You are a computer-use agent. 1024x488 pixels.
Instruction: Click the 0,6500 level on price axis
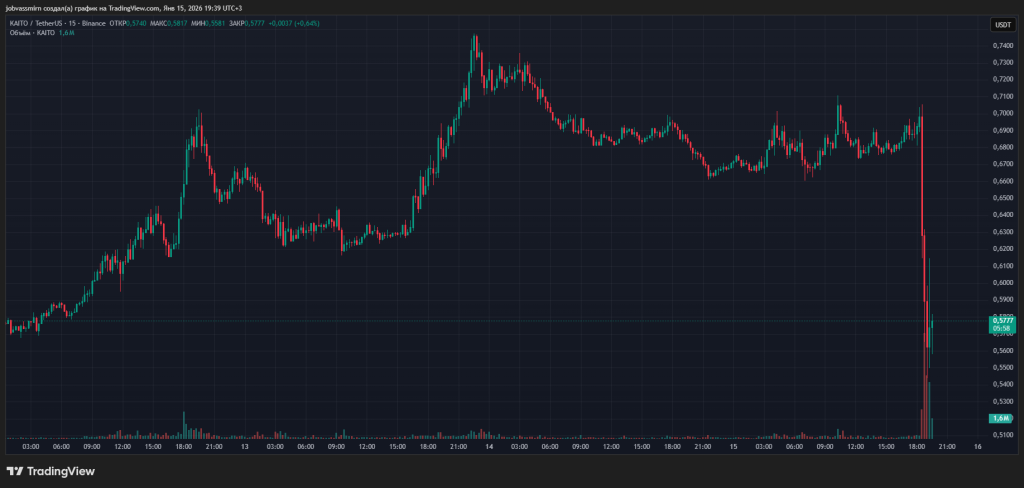pos(1001,198)
